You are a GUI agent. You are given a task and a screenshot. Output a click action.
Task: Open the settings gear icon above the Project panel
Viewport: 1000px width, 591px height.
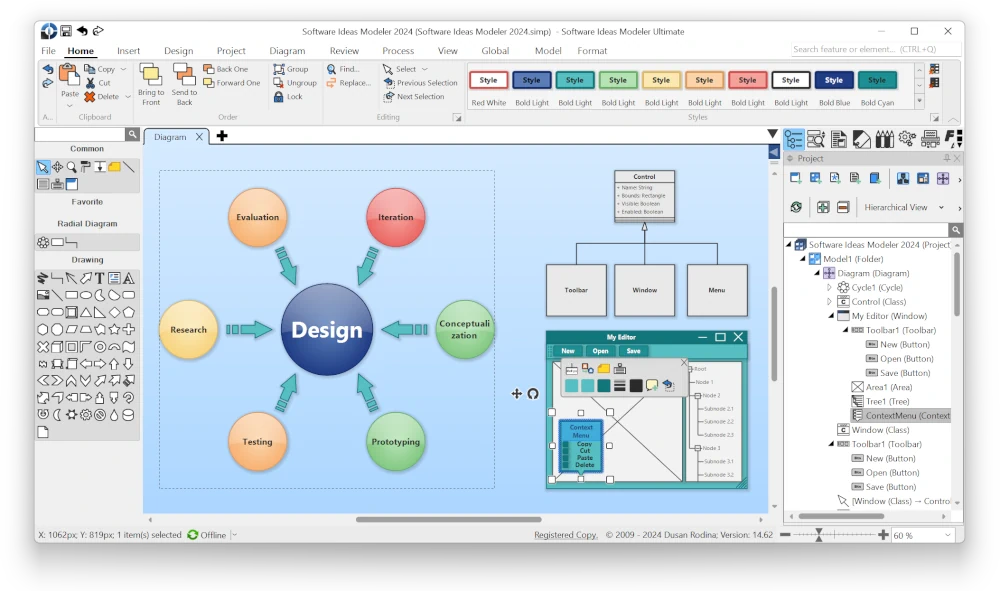pyautogui.click(x=906, y=139)
